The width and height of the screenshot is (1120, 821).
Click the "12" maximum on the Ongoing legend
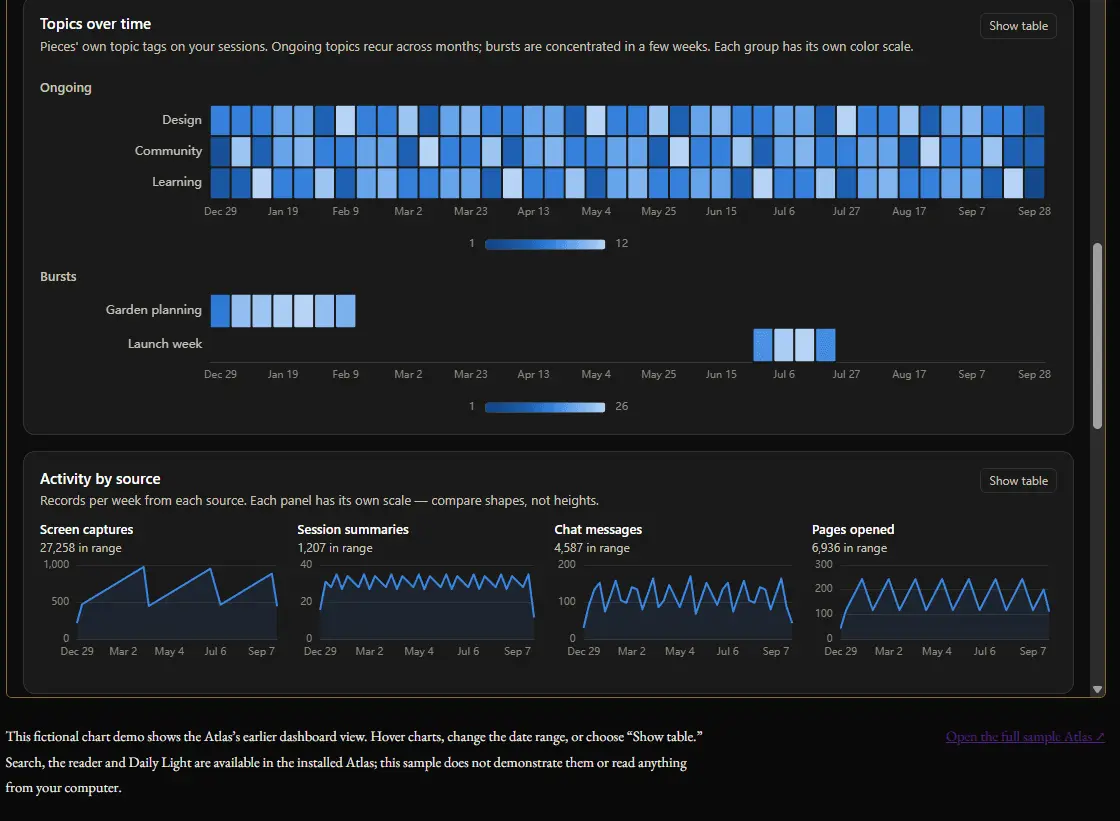(x=621, y=244)
